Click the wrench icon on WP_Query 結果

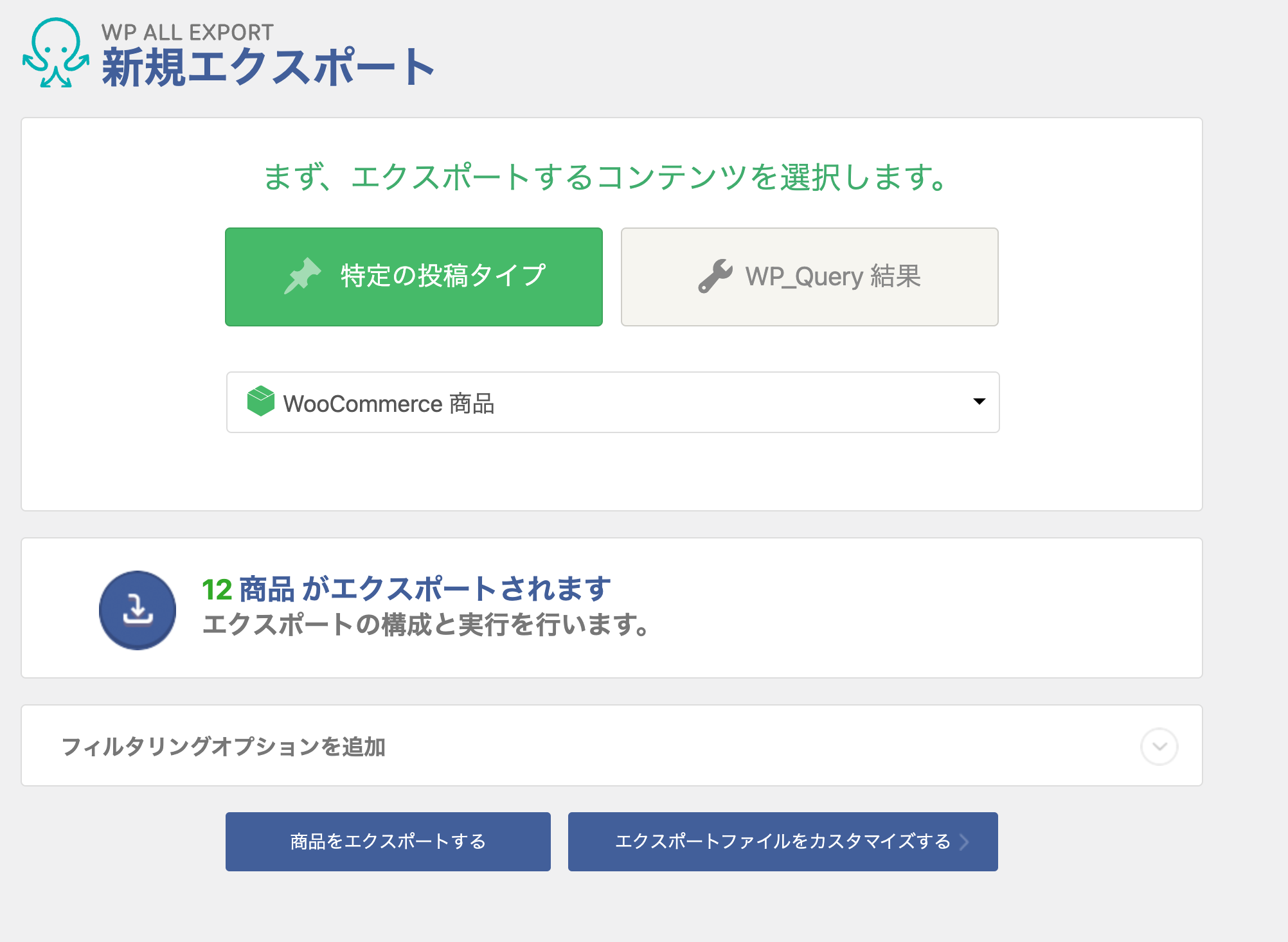[x=715, y=276]
